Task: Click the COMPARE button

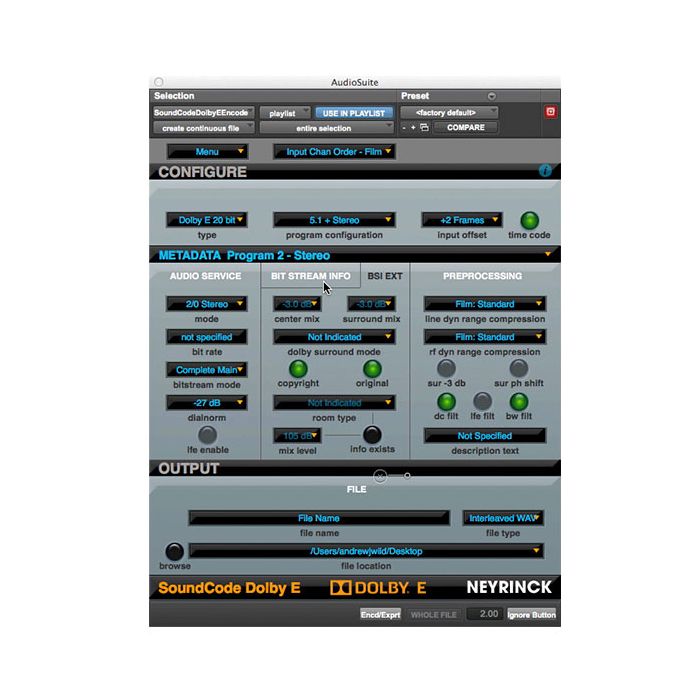Action: click(x=466, y=128)
